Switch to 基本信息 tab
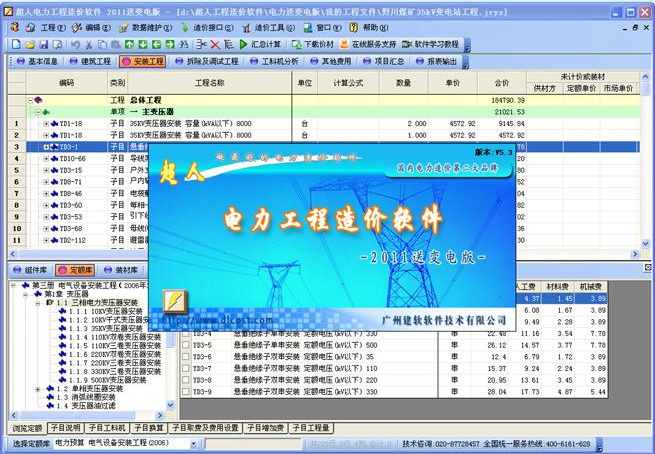The image size is (655, 454). 37,61
